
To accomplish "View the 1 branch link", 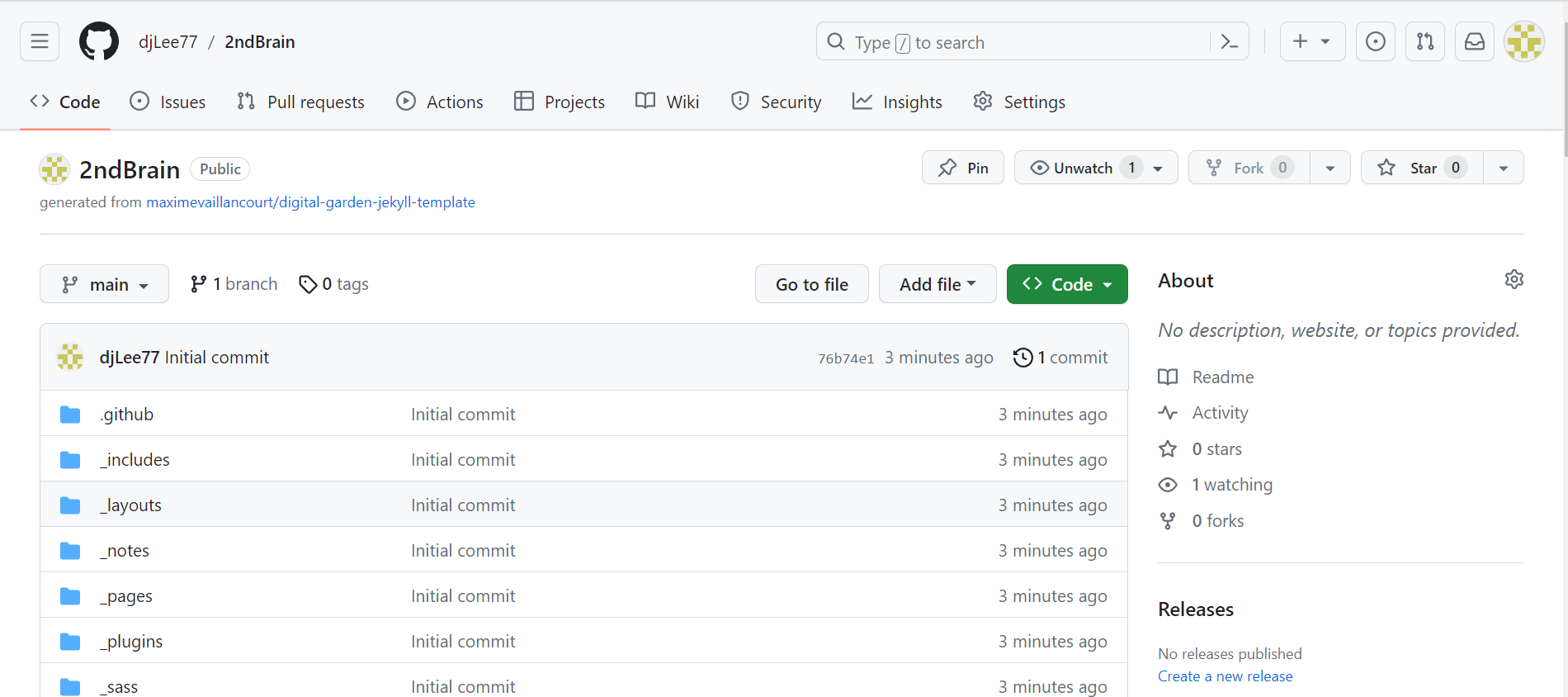I will [234, 284].
